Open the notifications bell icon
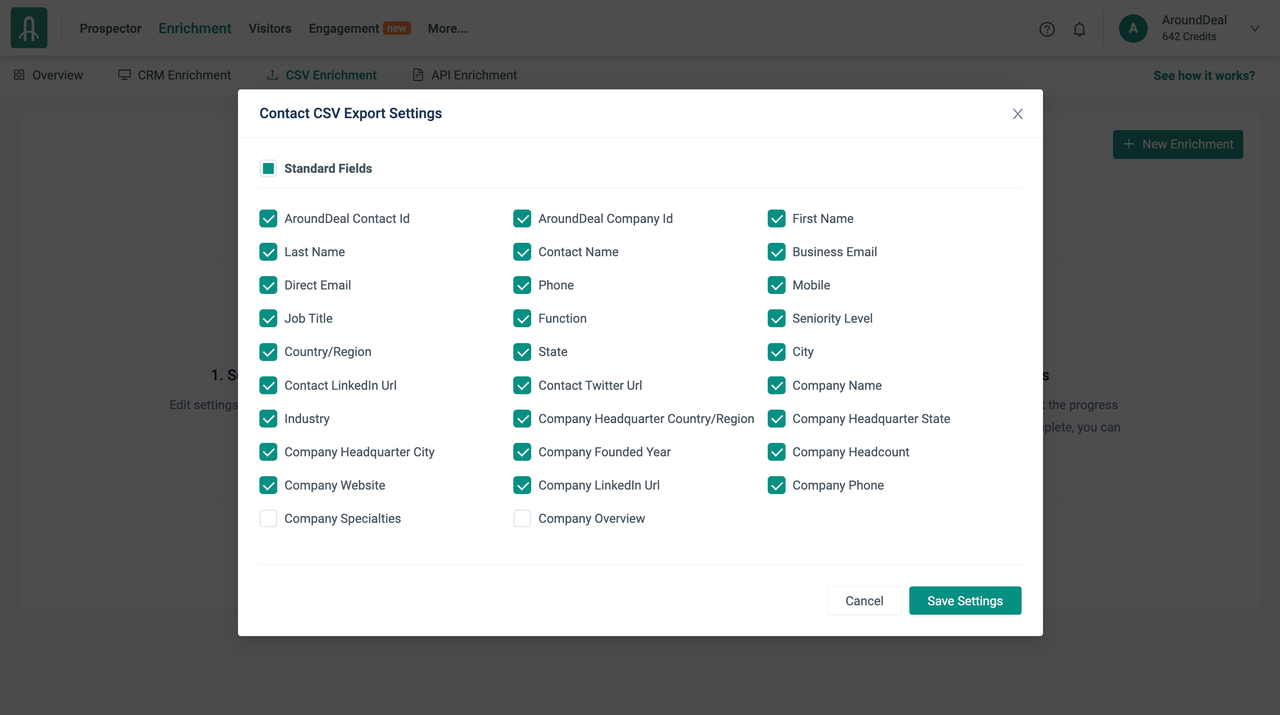 point(1079,29)
